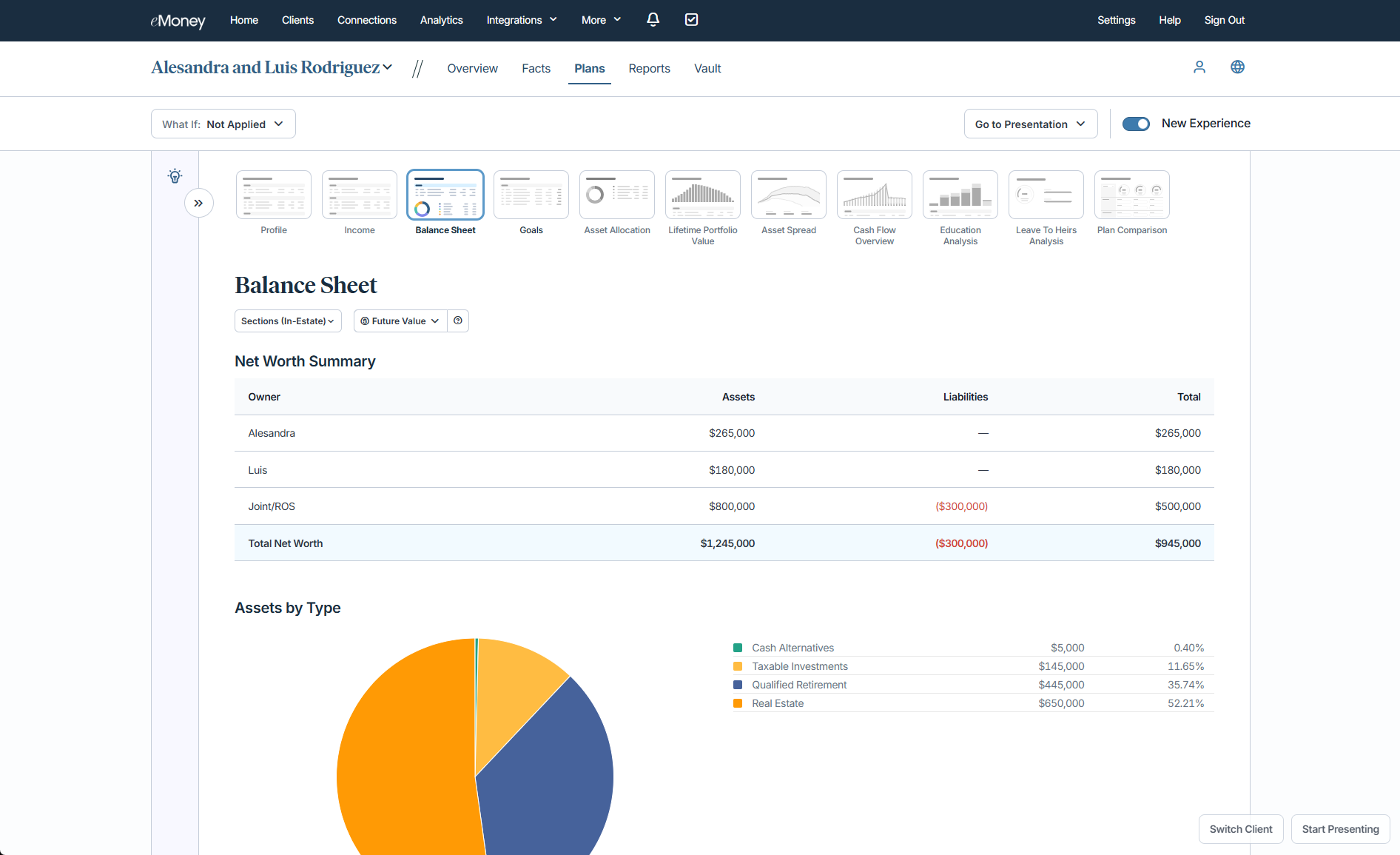This screenshot has height=855, width=1400.
Task: Click the tasks checkmark icon
Action: pos(691,20)
